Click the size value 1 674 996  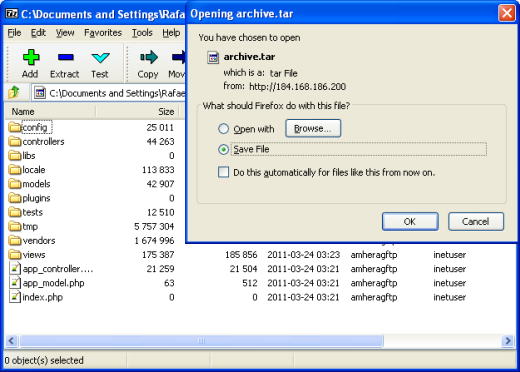[154, 240]
